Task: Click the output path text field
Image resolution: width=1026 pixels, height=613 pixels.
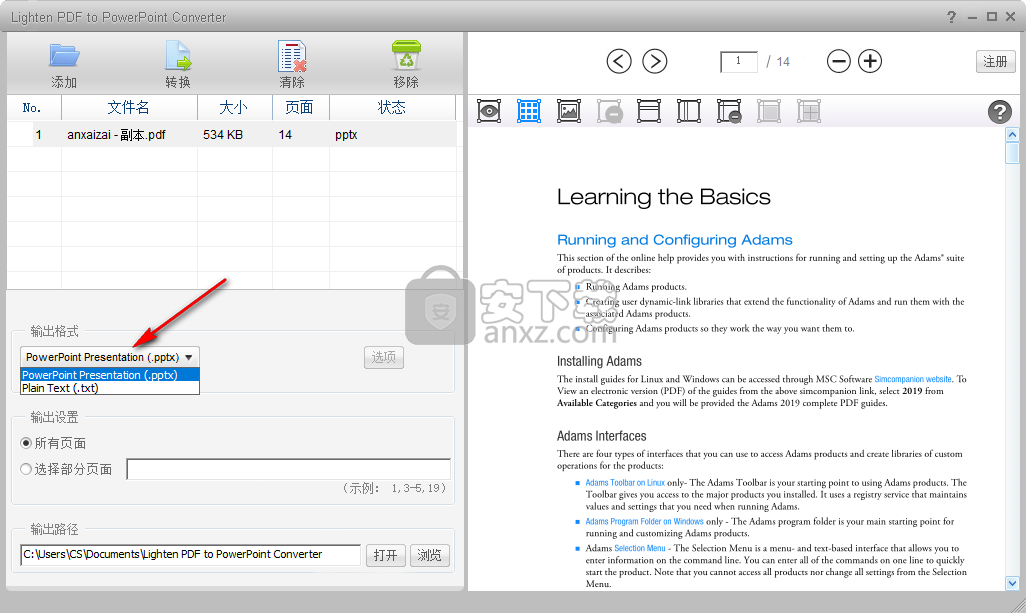Action: (x=190, y=555)
